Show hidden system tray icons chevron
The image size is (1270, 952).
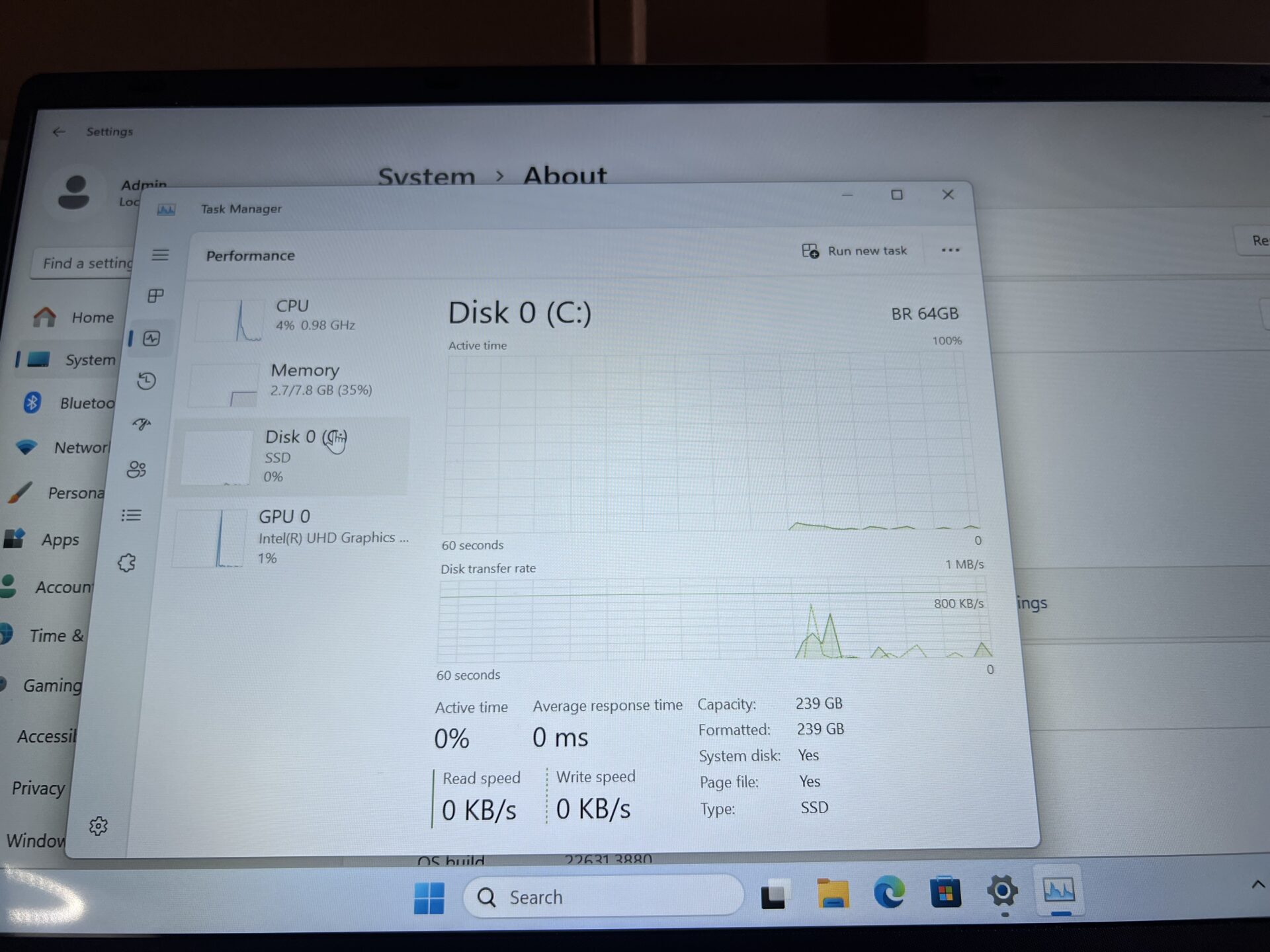pos(1257,885)
